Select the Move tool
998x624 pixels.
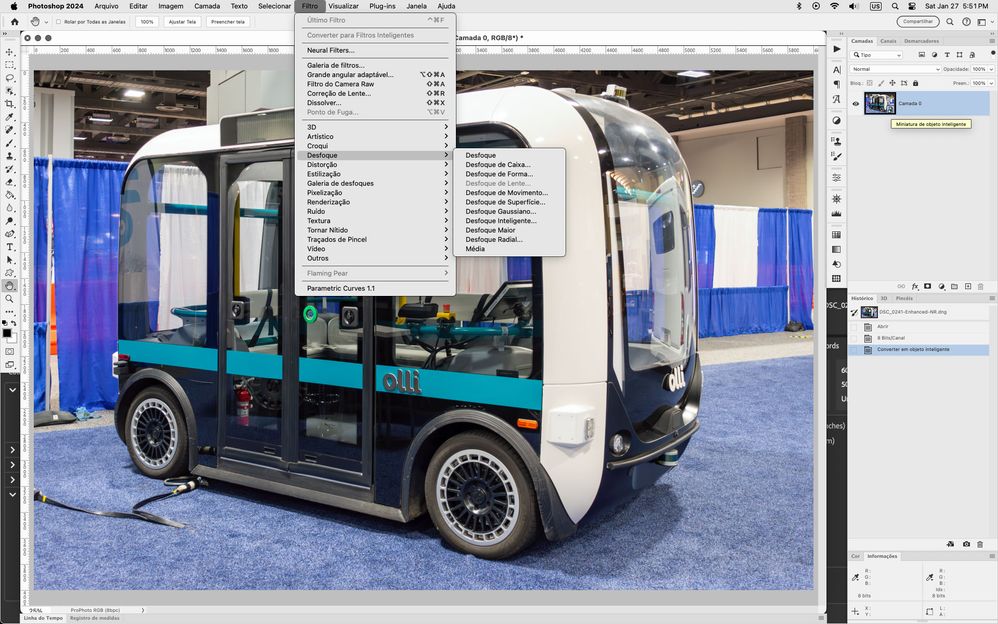point(9,52)
